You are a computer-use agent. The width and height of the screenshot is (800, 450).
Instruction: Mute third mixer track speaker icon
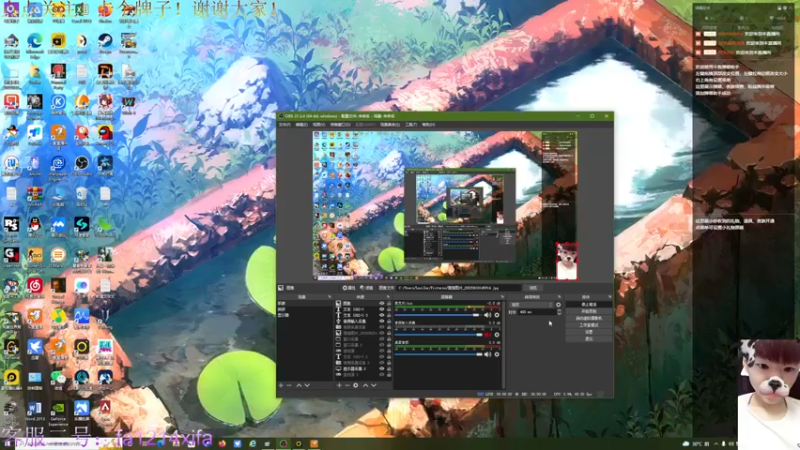pos(488,355)
